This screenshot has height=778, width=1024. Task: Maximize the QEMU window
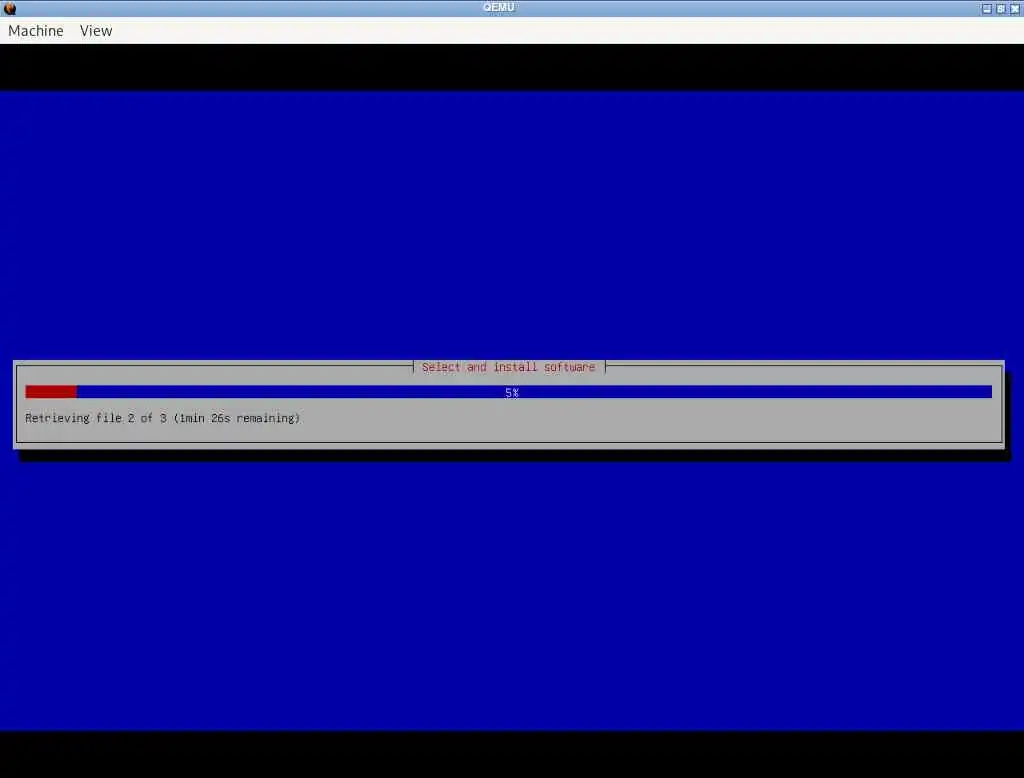(1000, 8)
